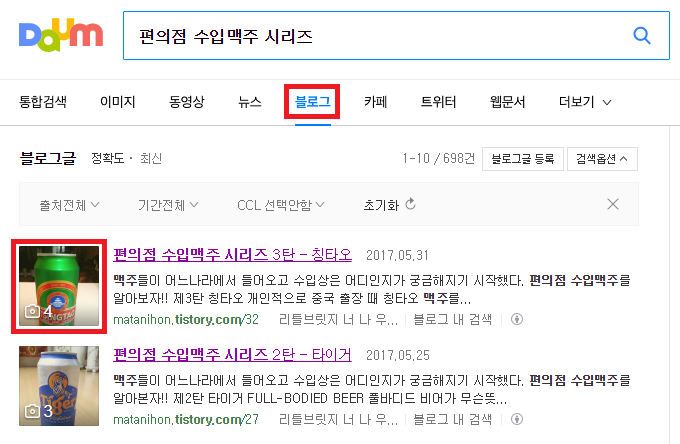This screenshot has width=680, height=444.
Task: Switch to the 뉴스 tab
Action: pos(250,102)
